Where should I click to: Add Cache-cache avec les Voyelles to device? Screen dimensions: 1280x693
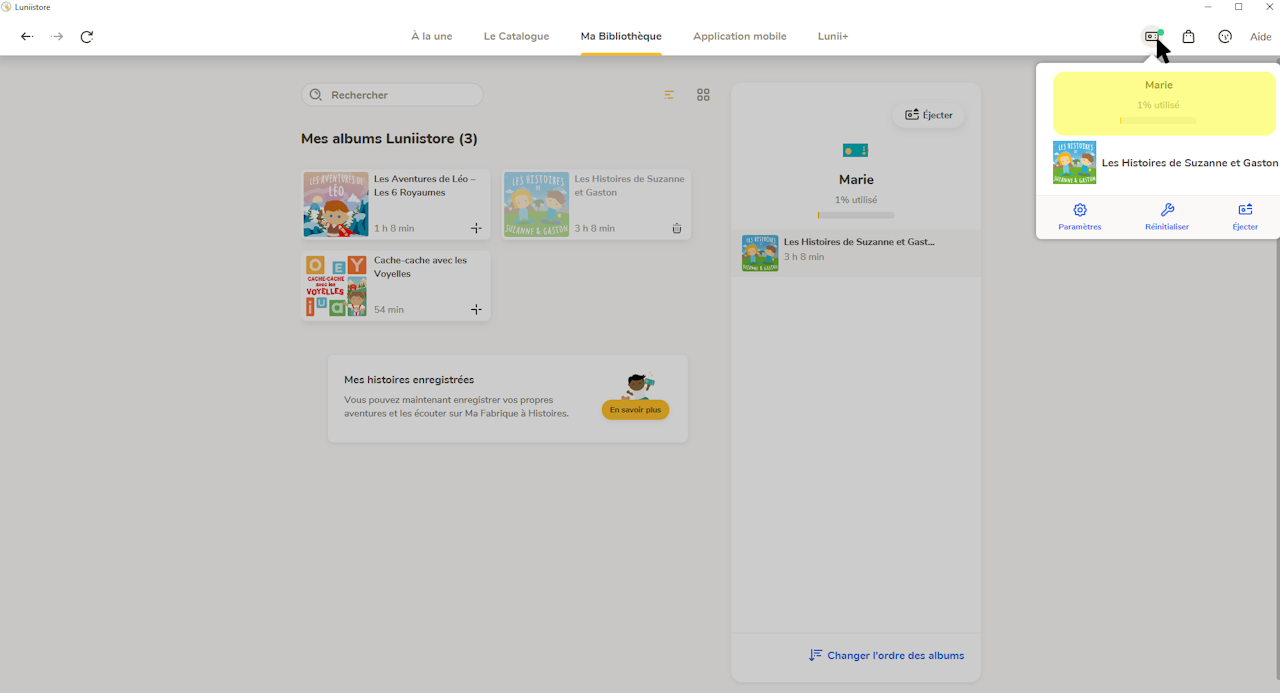[476, 310]
